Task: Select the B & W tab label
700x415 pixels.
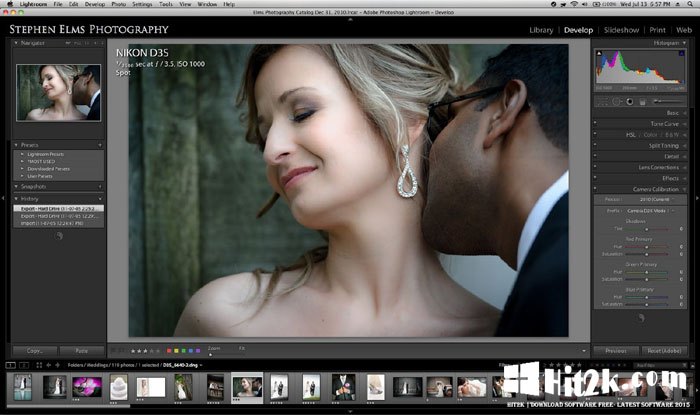Action: point(672,134)
